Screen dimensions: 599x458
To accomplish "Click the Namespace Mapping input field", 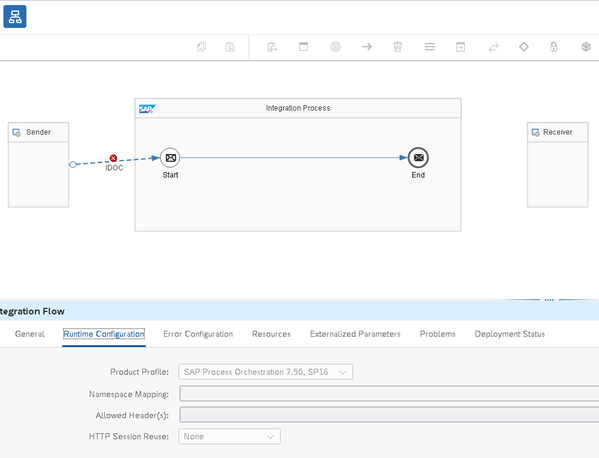I will point(389,393).
